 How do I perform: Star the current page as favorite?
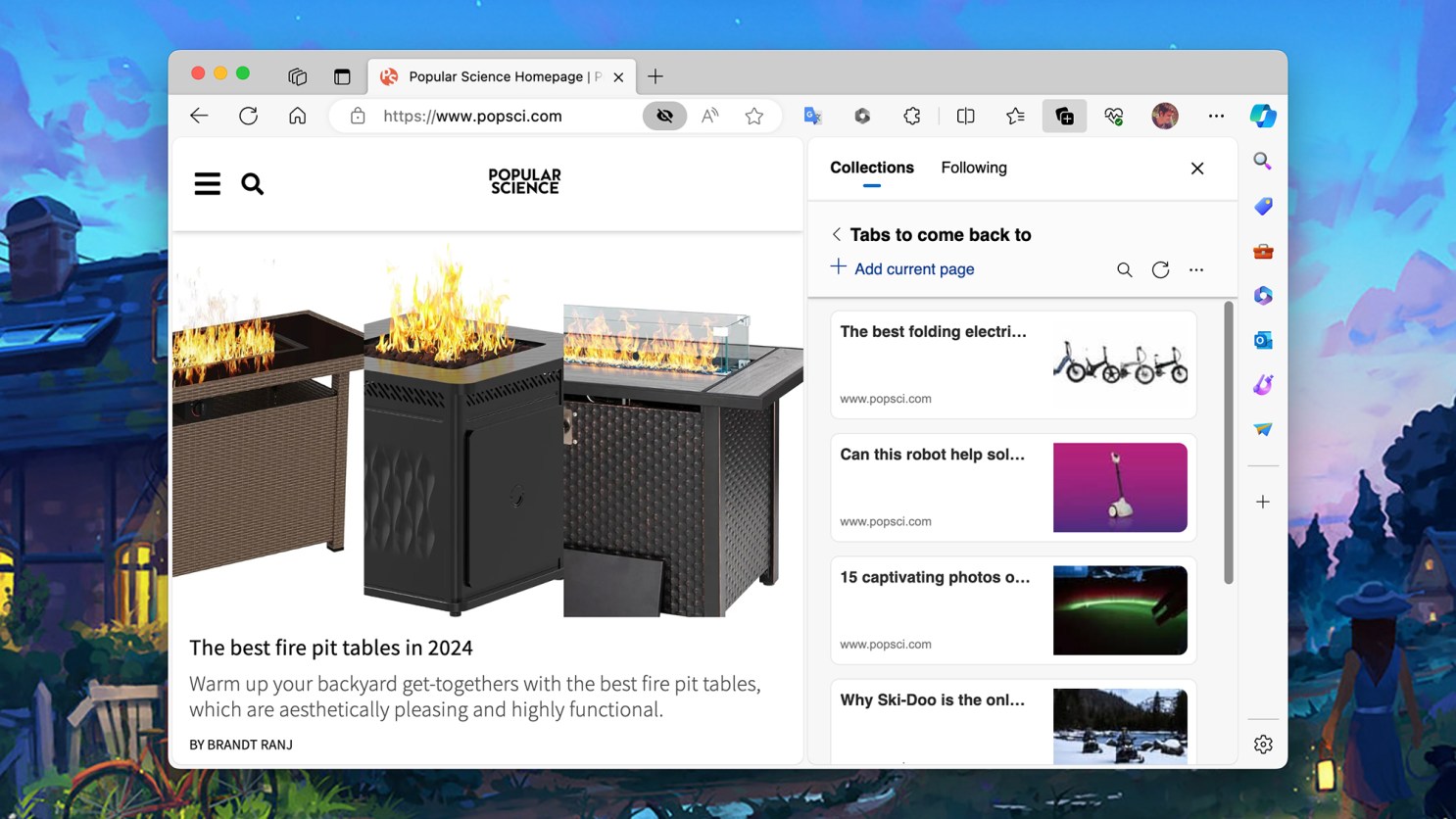click(x=753, y=116)
